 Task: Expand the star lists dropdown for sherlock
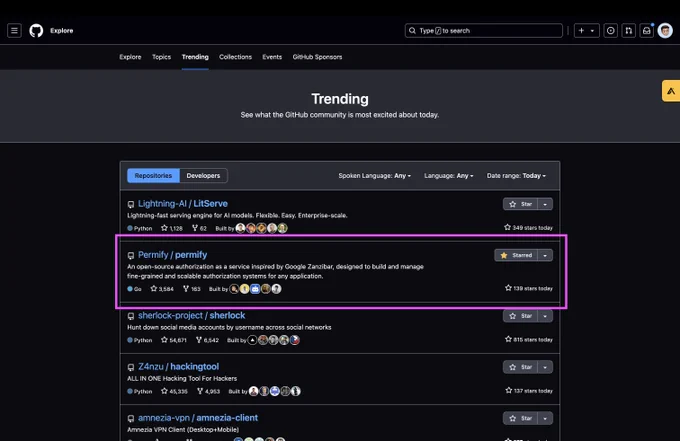pyautogui.click(x=545, y=316)
